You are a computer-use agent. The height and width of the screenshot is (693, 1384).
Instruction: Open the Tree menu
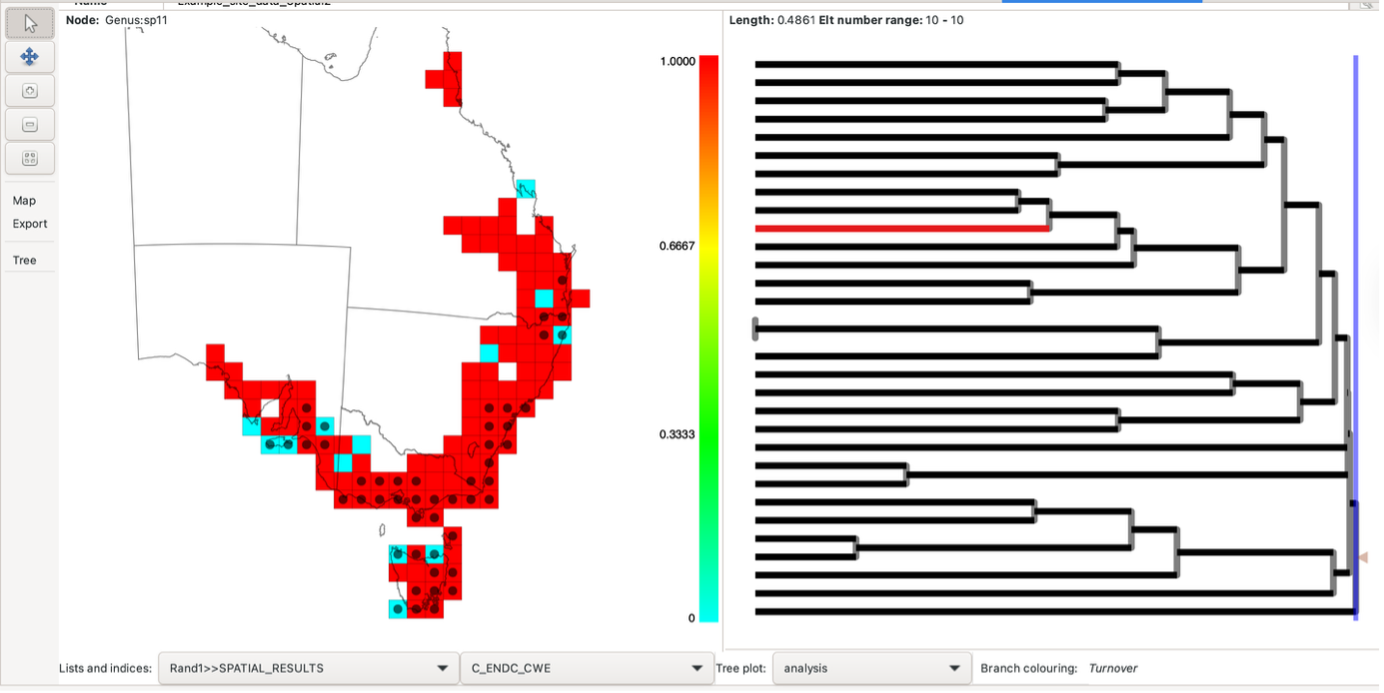[x=24, y=260]
